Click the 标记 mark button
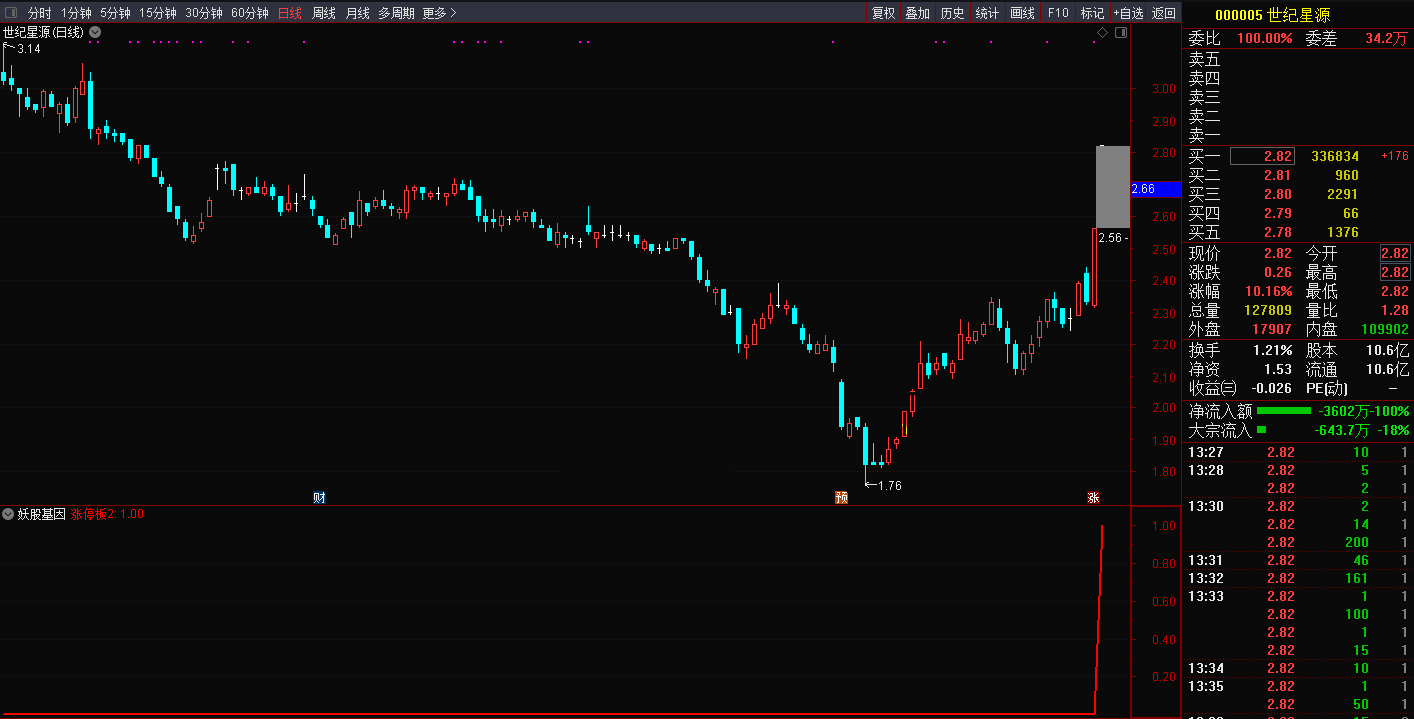 pyautogui.click(x=1092, y=13)
